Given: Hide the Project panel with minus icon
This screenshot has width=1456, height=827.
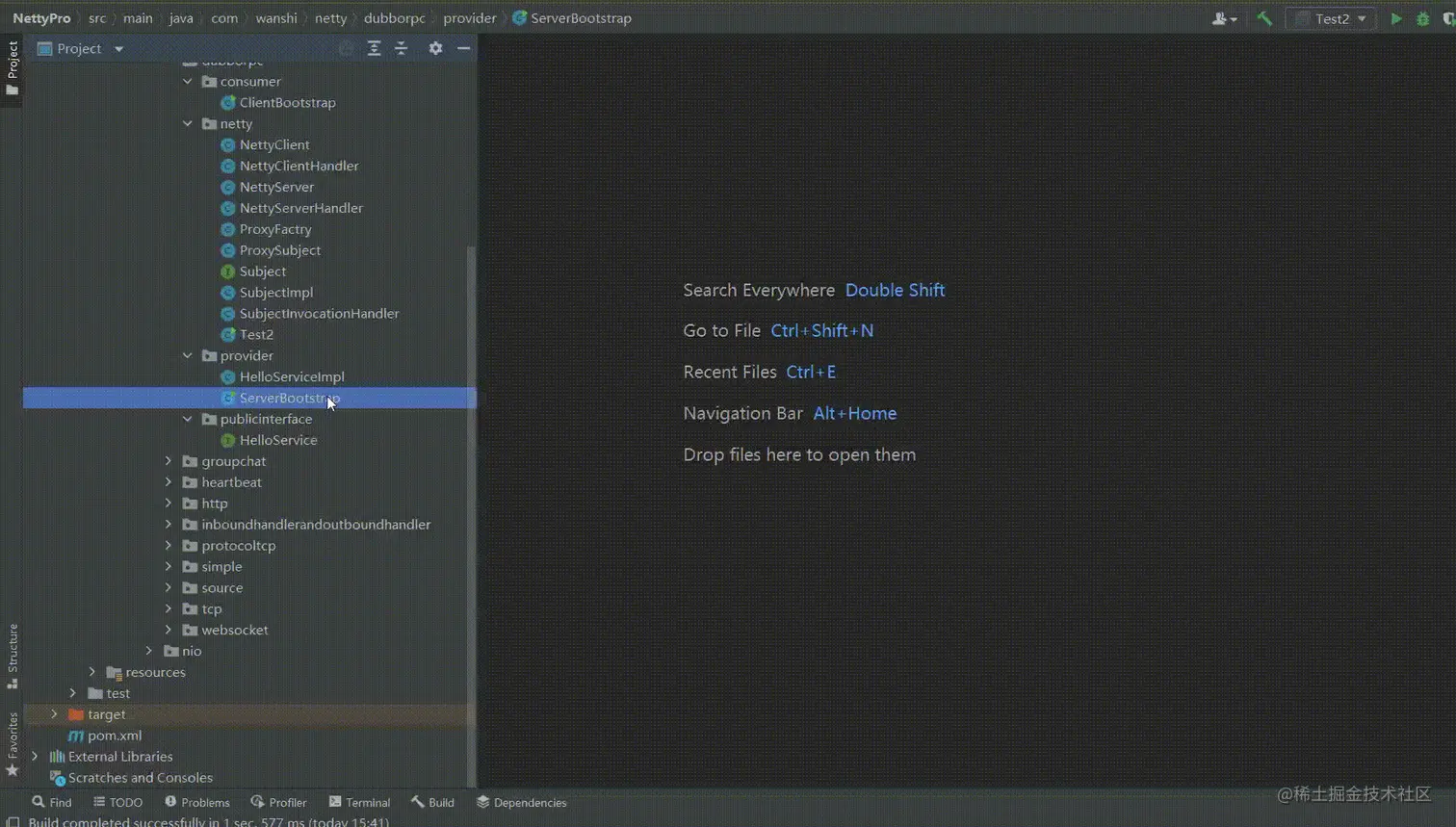Looking at the screenshot, I should pos(463,48).
